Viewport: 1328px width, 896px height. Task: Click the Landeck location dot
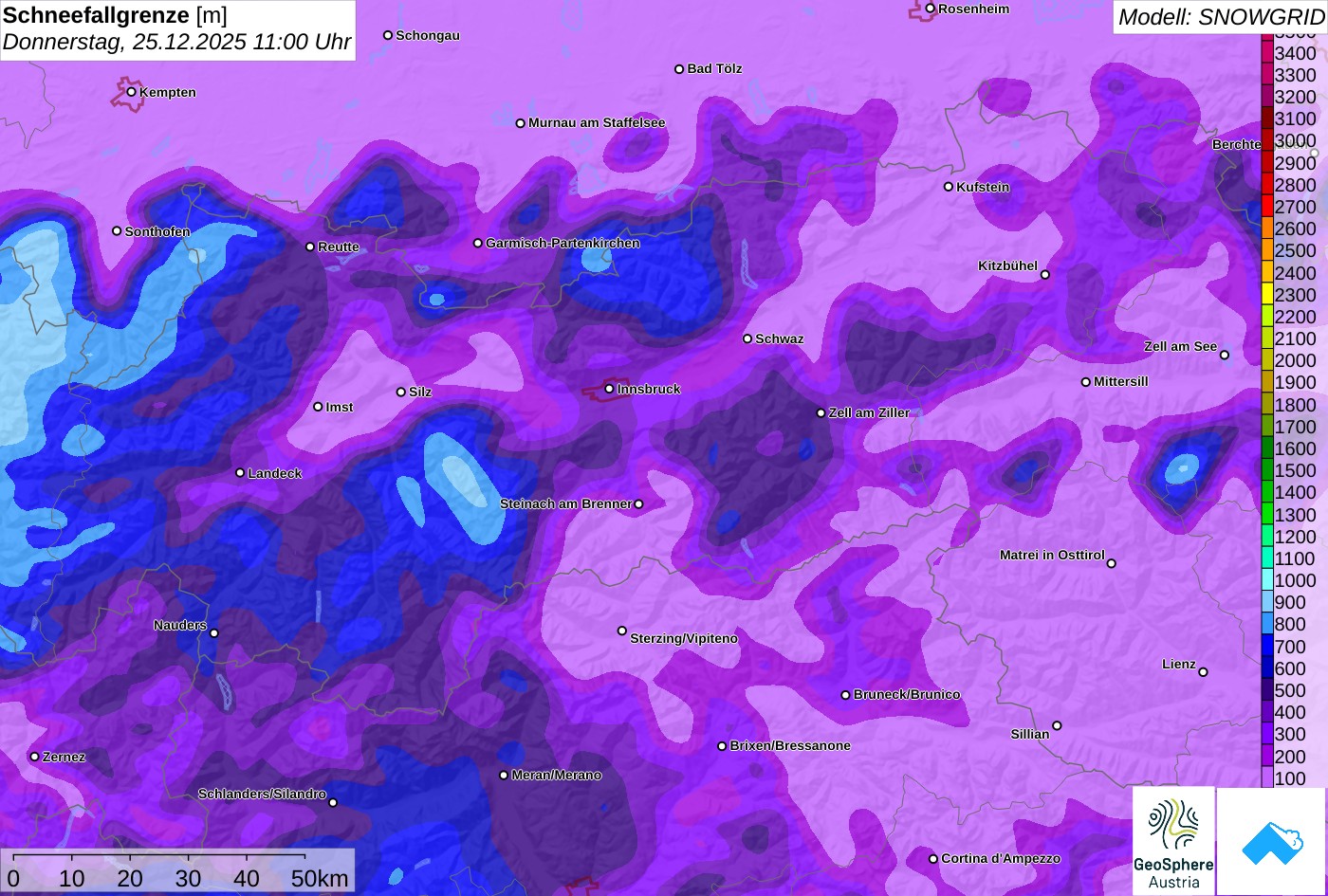pos(240,473)
